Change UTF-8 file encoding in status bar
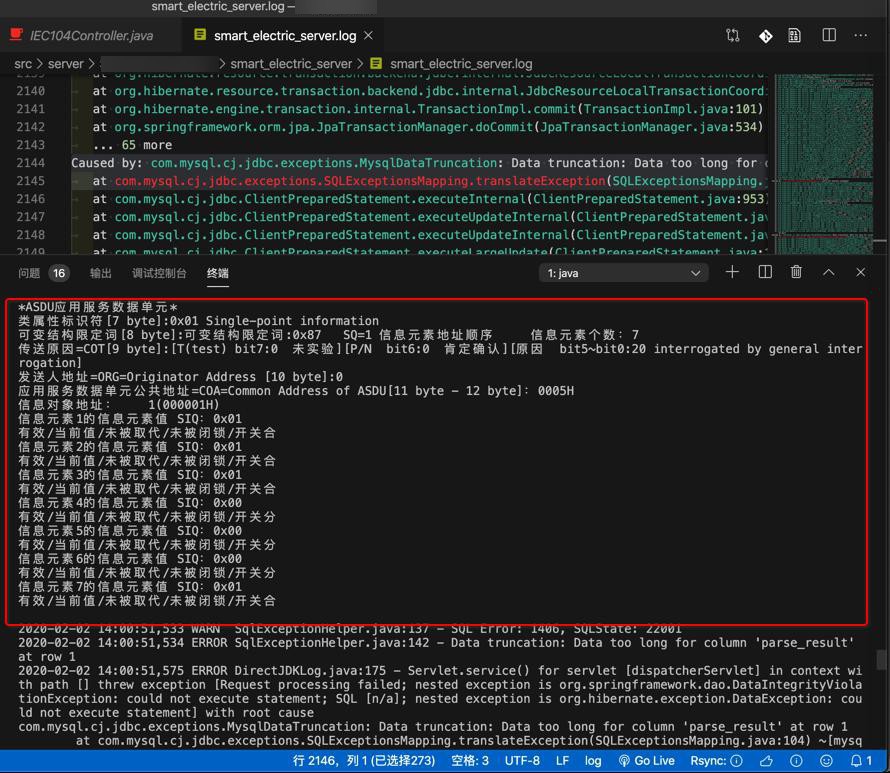The height and width of the screenshot is (773, 890). pos(522,761)
